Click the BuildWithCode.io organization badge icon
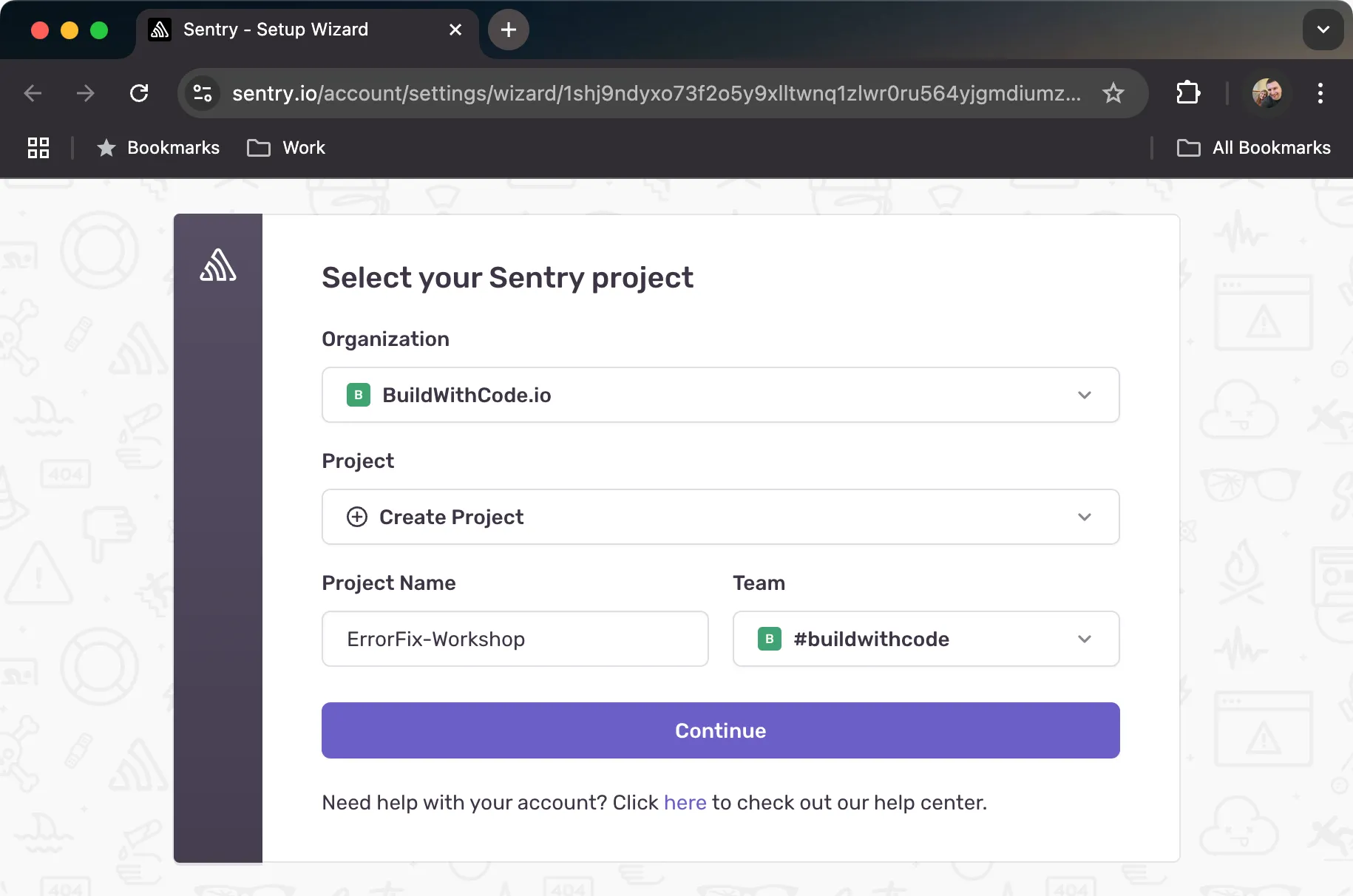Image resolution: width=1353 pixels, height=896 pixels. (358, 395)
